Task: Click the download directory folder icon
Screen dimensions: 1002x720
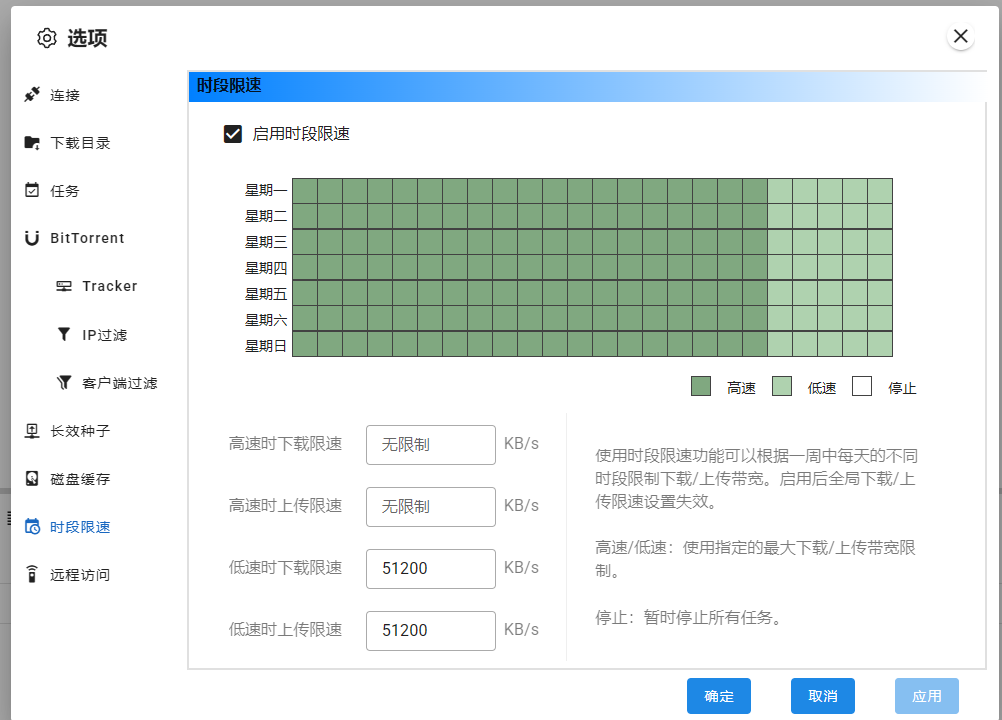Action: 32,143
